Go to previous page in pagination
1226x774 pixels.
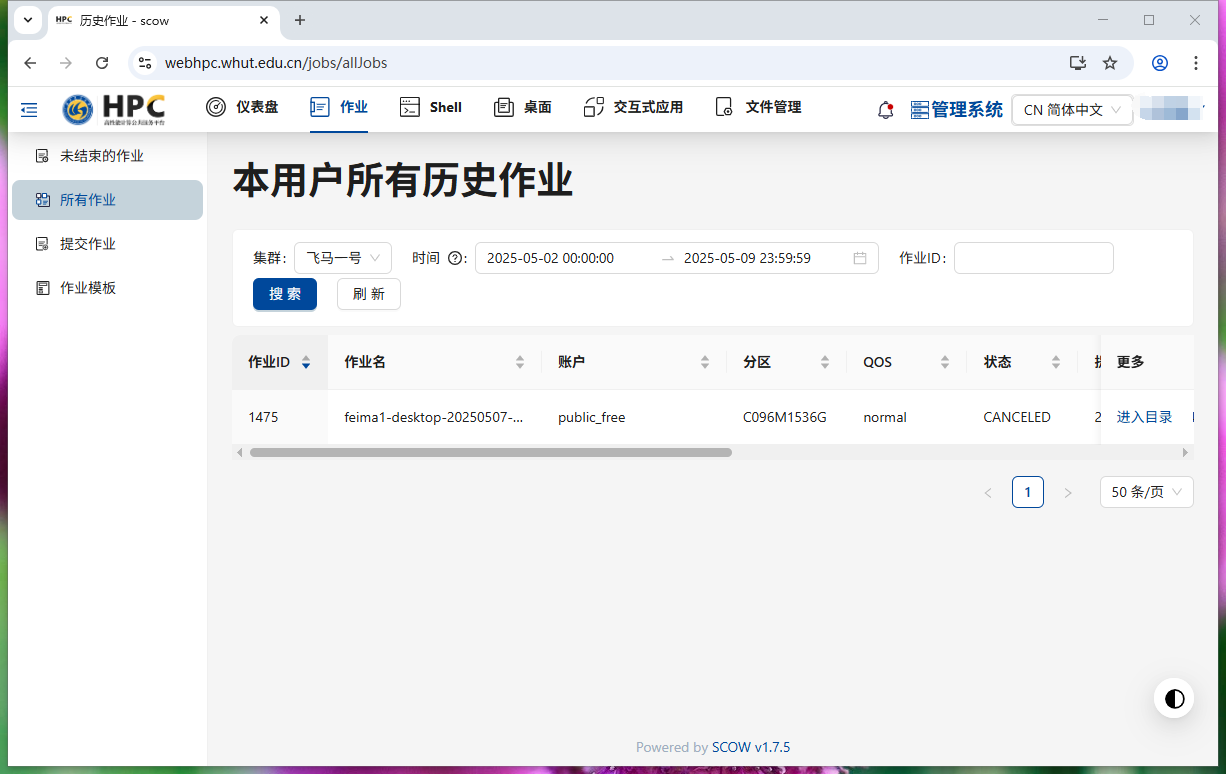tap(988, 492)
